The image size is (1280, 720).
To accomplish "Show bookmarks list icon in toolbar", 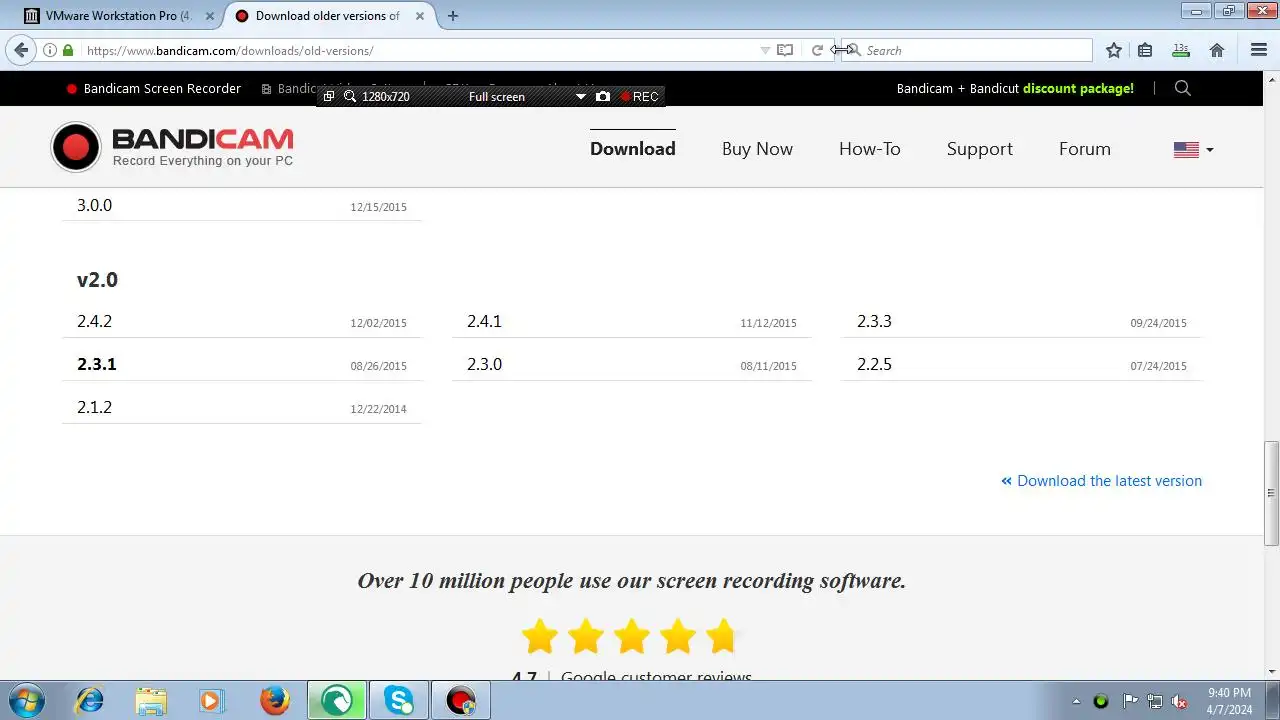I will click(x=1145, y=50).
